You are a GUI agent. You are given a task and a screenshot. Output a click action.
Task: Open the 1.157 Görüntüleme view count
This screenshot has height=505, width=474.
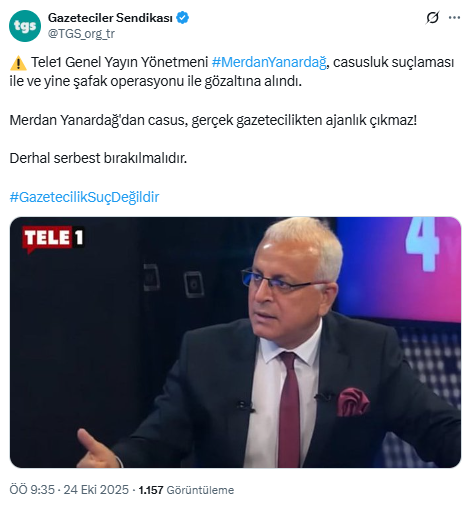(186, 490)
